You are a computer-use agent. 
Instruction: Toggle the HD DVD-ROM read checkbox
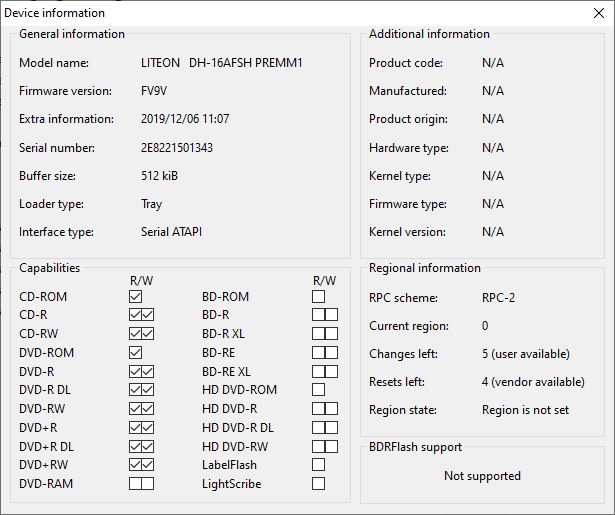[319, 390]
